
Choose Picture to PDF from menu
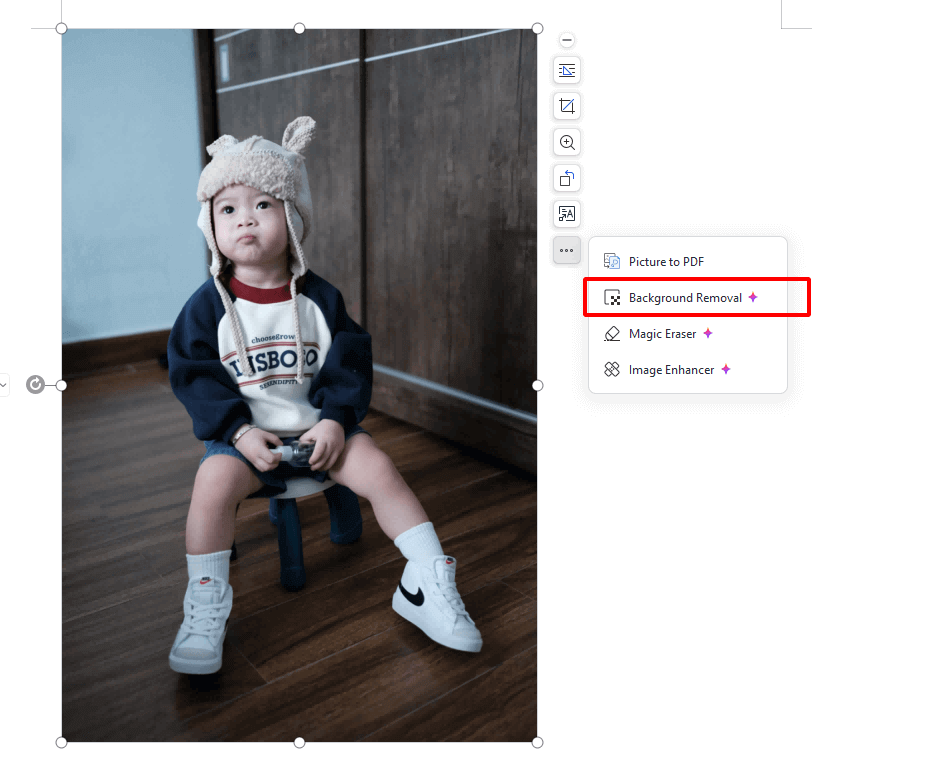[688, 261]
